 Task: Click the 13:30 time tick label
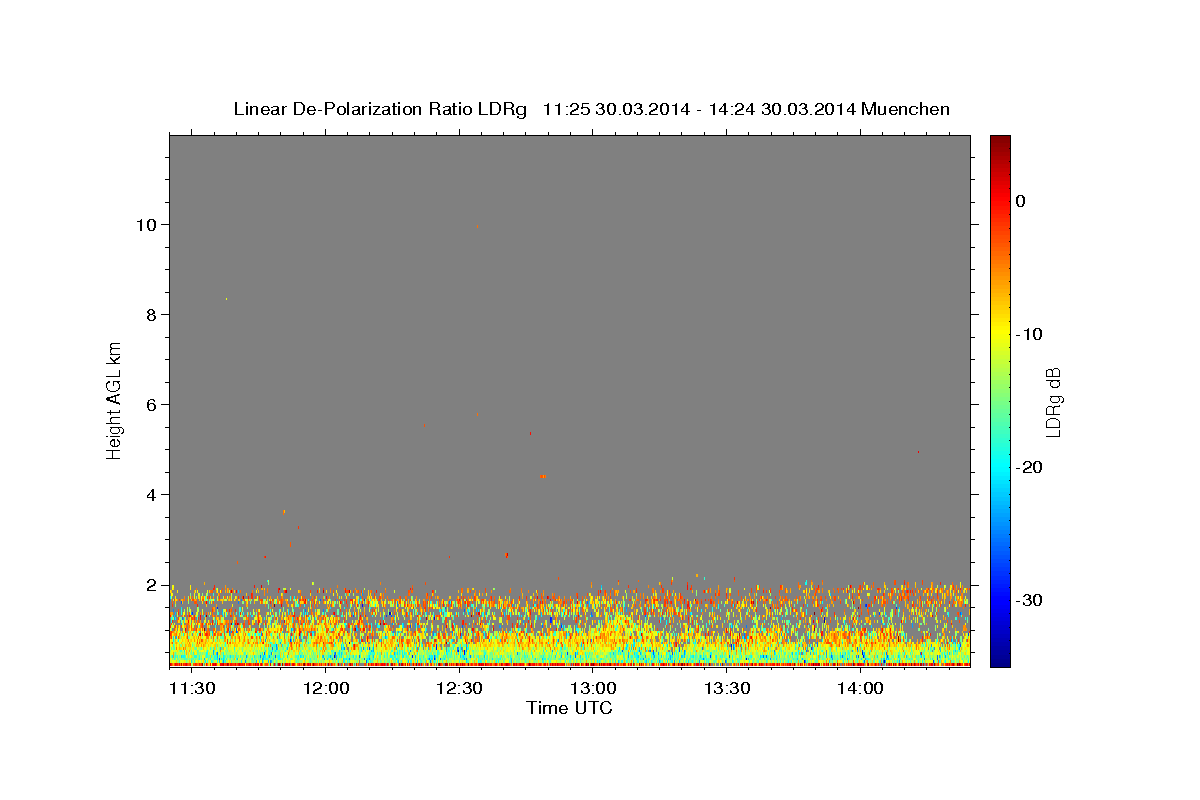pos(726,689)
